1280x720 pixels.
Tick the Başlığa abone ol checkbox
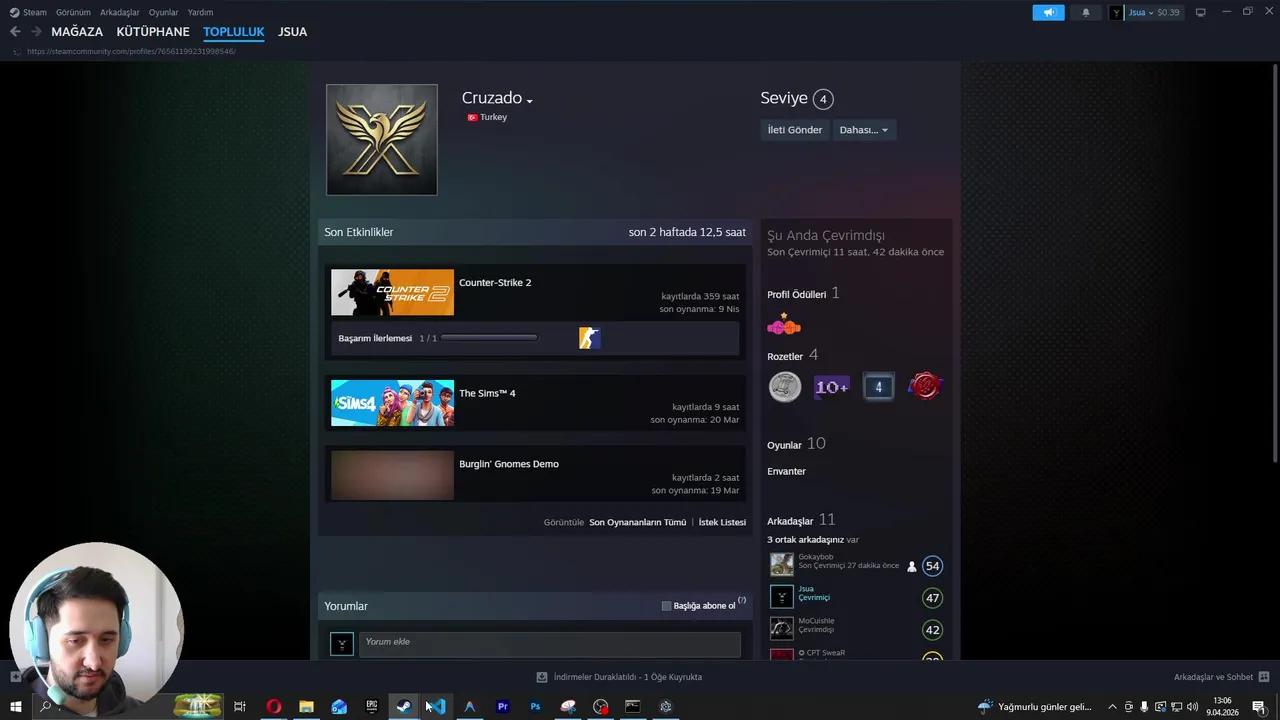pos(667,606)
